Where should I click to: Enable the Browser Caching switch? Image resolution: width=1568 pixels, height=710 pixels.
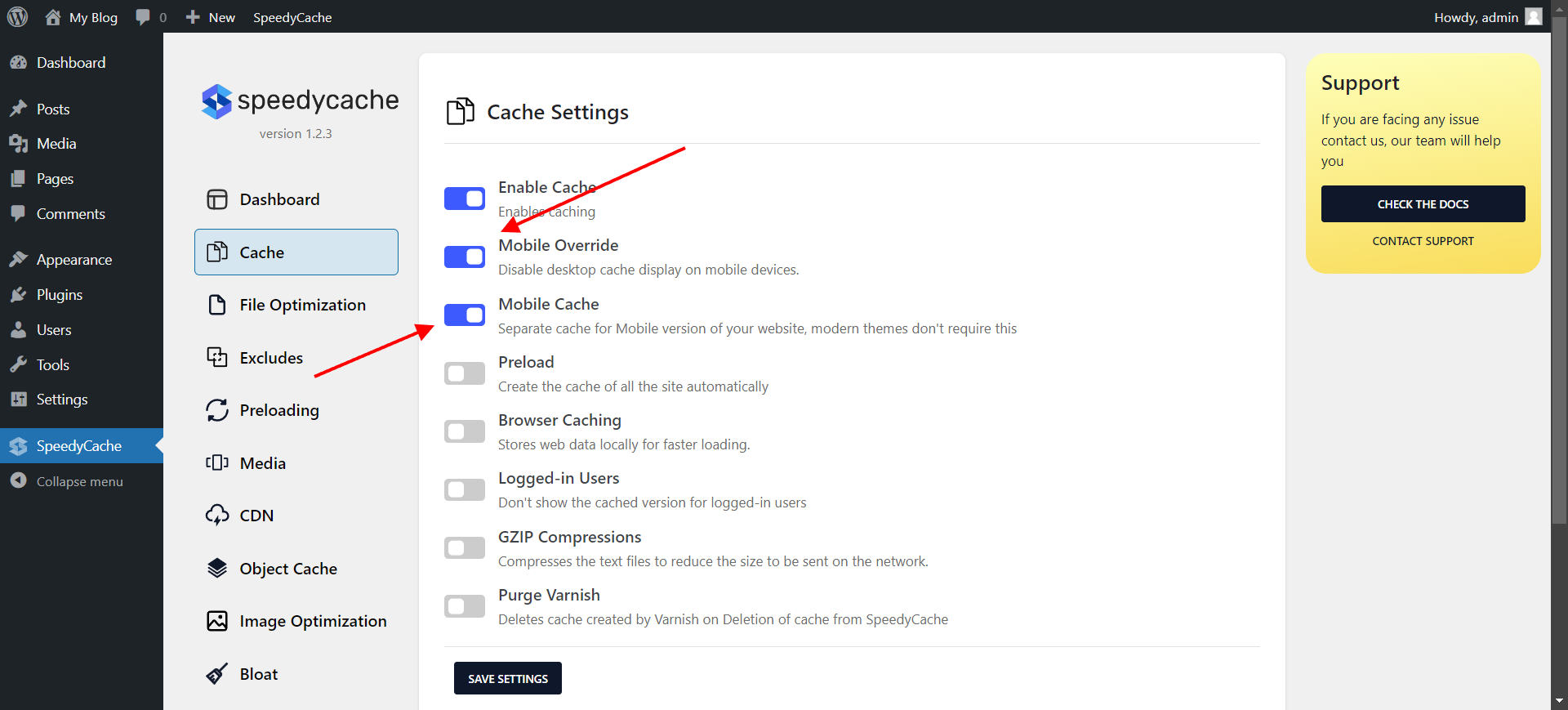pos(465,431)
